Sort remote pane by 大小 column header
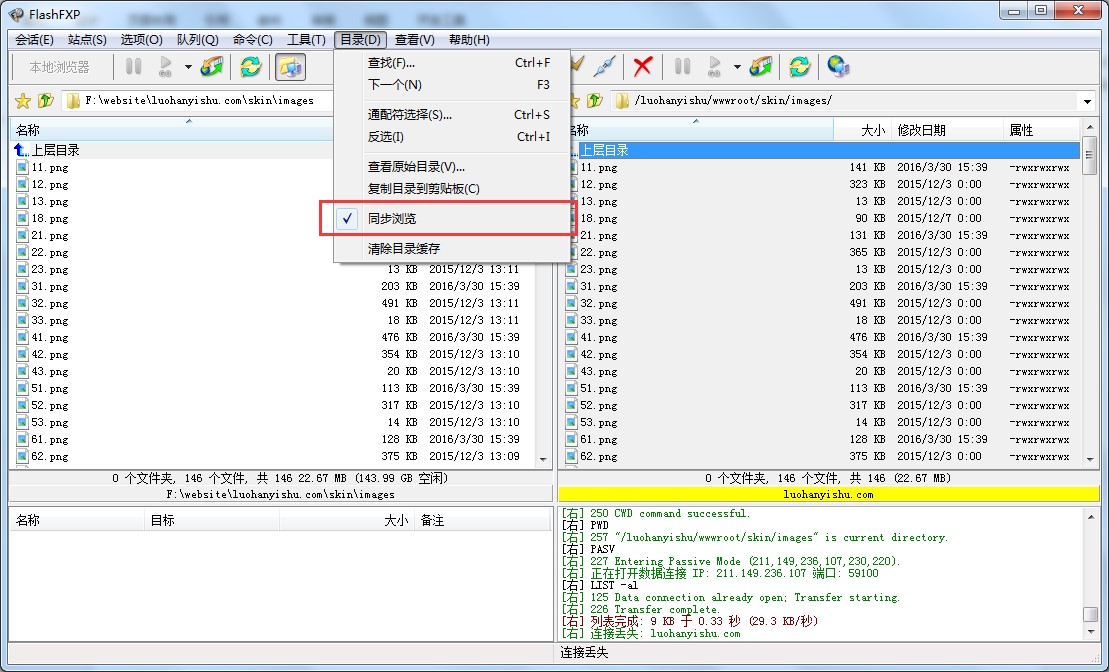The image size is (1109, 672). click(x=862, y=130)
